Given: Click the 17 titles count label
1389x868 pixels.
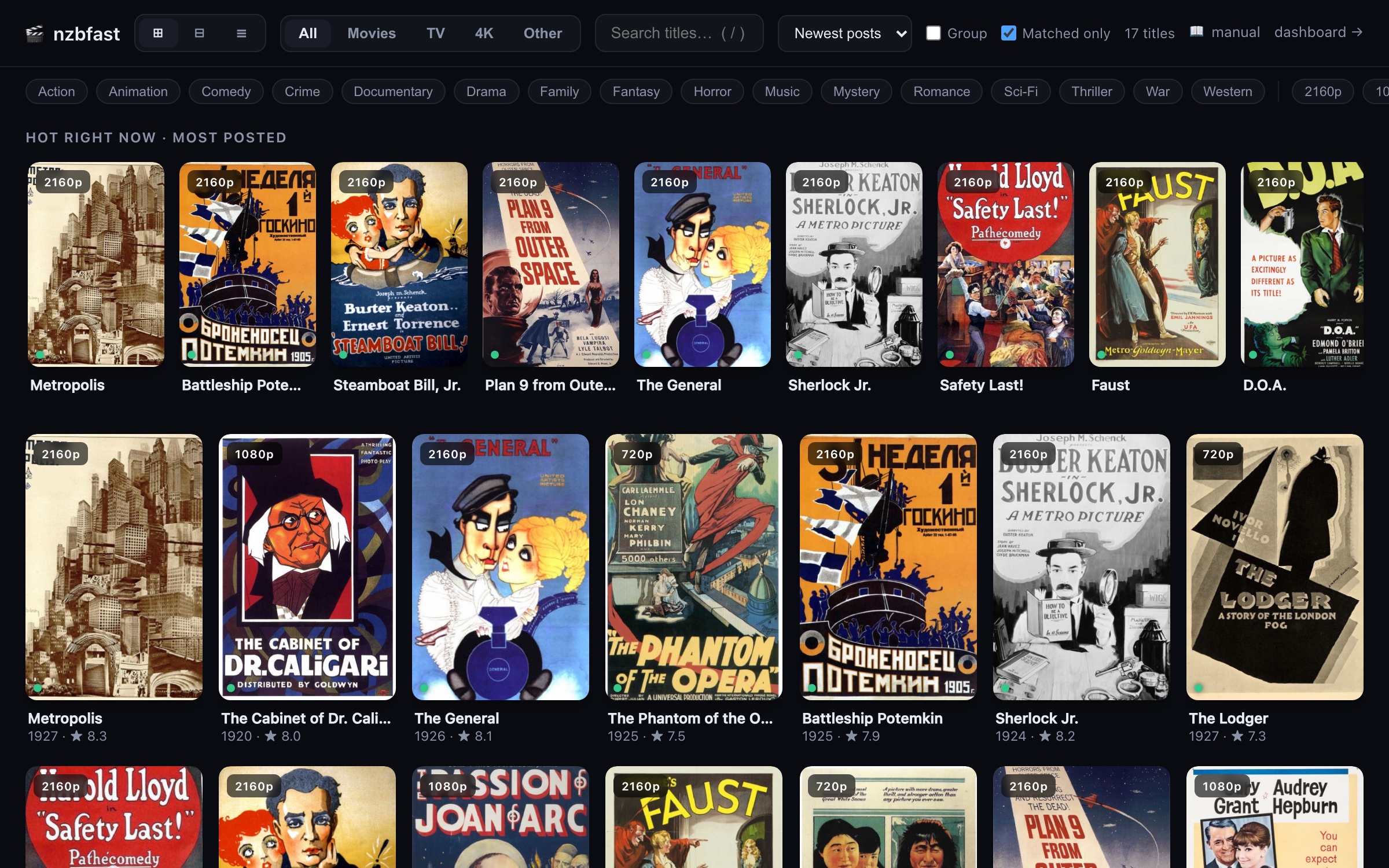Looking at the screenshot, I should pyautogui.click(x=1149, y=33).
